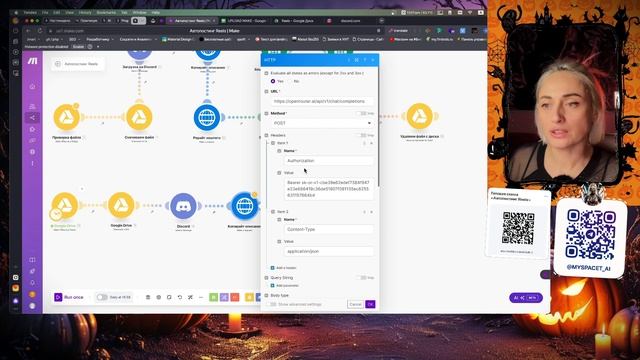Remove header Item 1 with its X icon
This screenshot has width=640, height=360.
coord(371,143)
